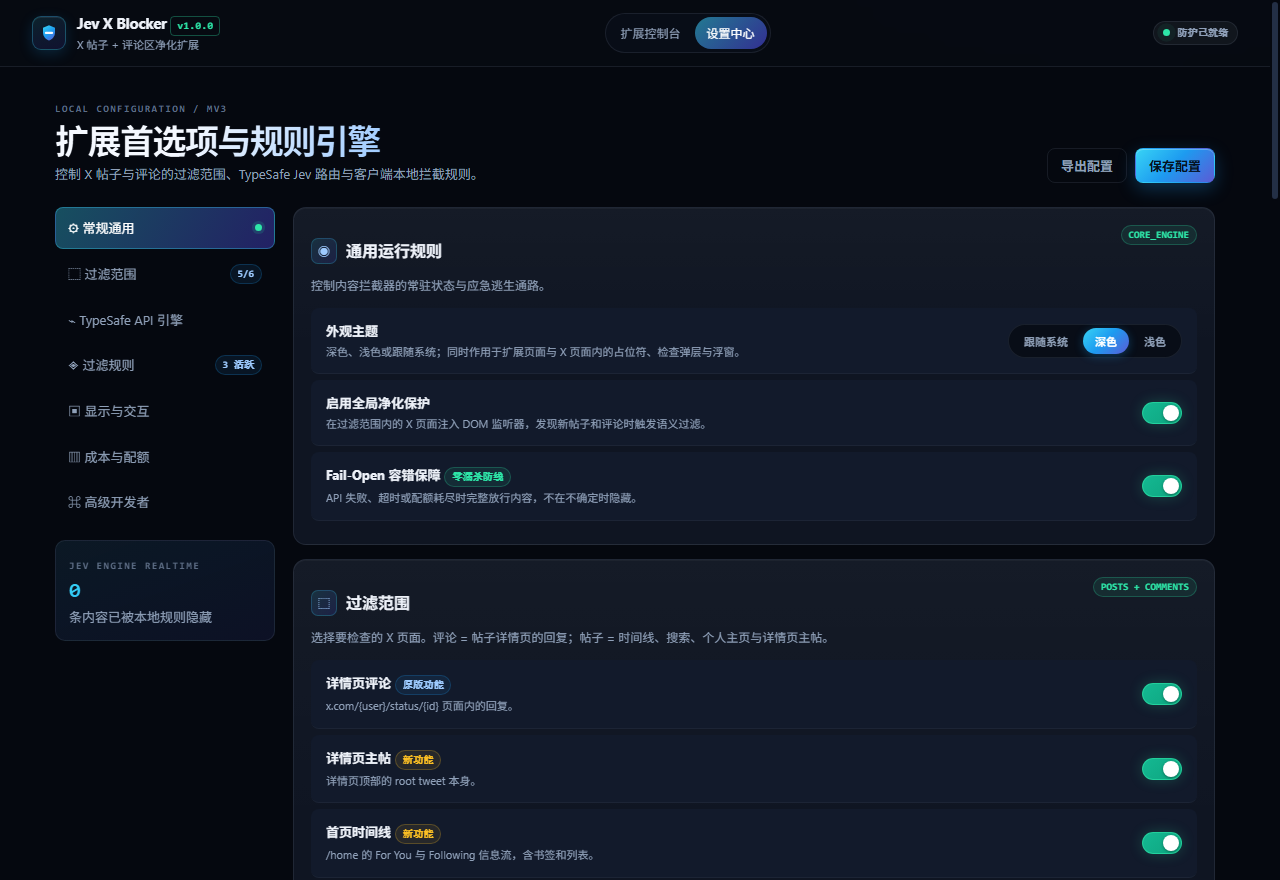Click the 外观主题 setting label
This screenshot has height=880, width=1280.
[x=352, y=331]
